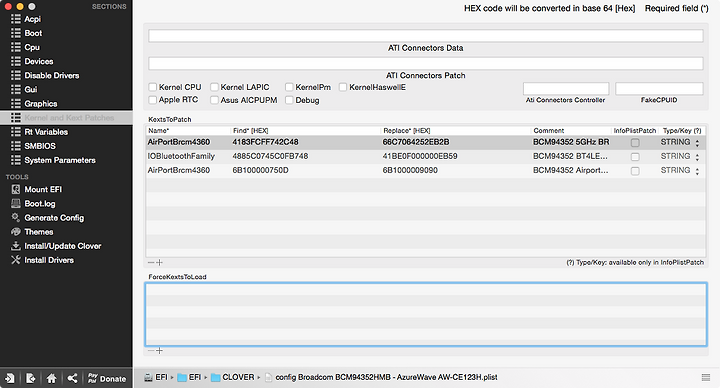
Task: Open Rt Variables section
Action: coord(46,132)
